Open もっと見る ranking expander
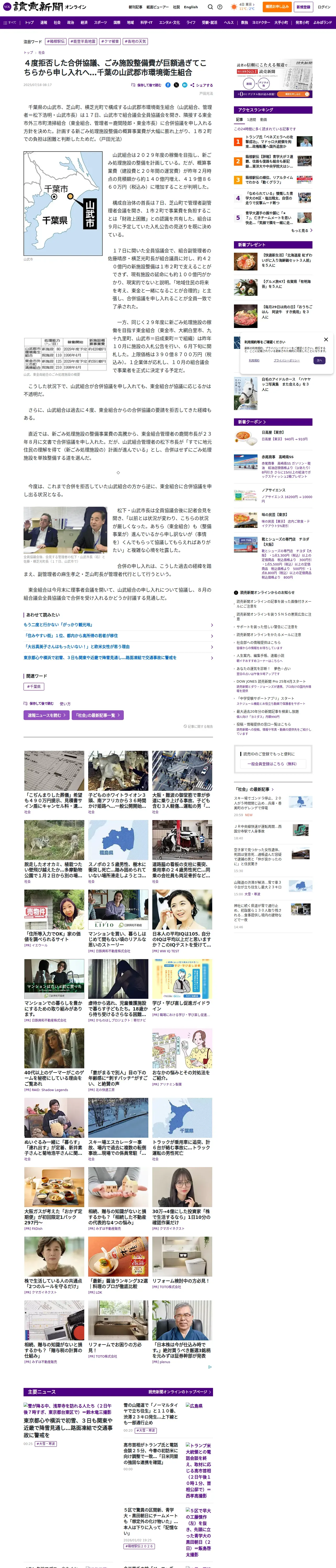This screenshot has width=336, height=1568. click(301, 231)
